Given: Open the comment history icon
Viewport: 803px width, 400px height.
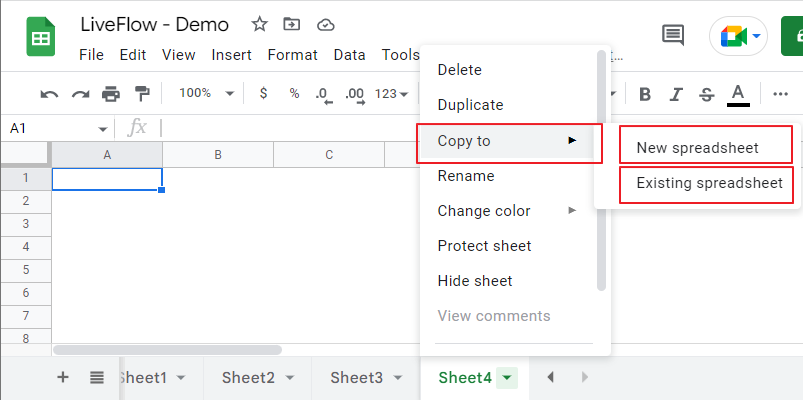Looking at the screenshot, I should coord(673,35).
